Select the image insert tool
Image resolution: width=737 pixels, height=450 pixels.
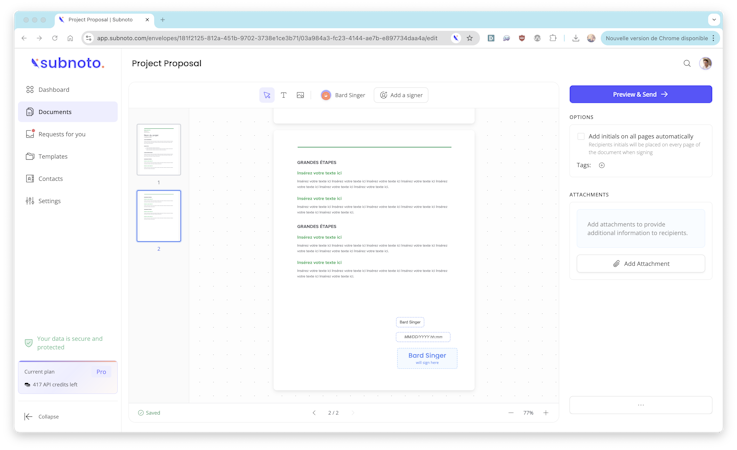click(x=300, y=95)
